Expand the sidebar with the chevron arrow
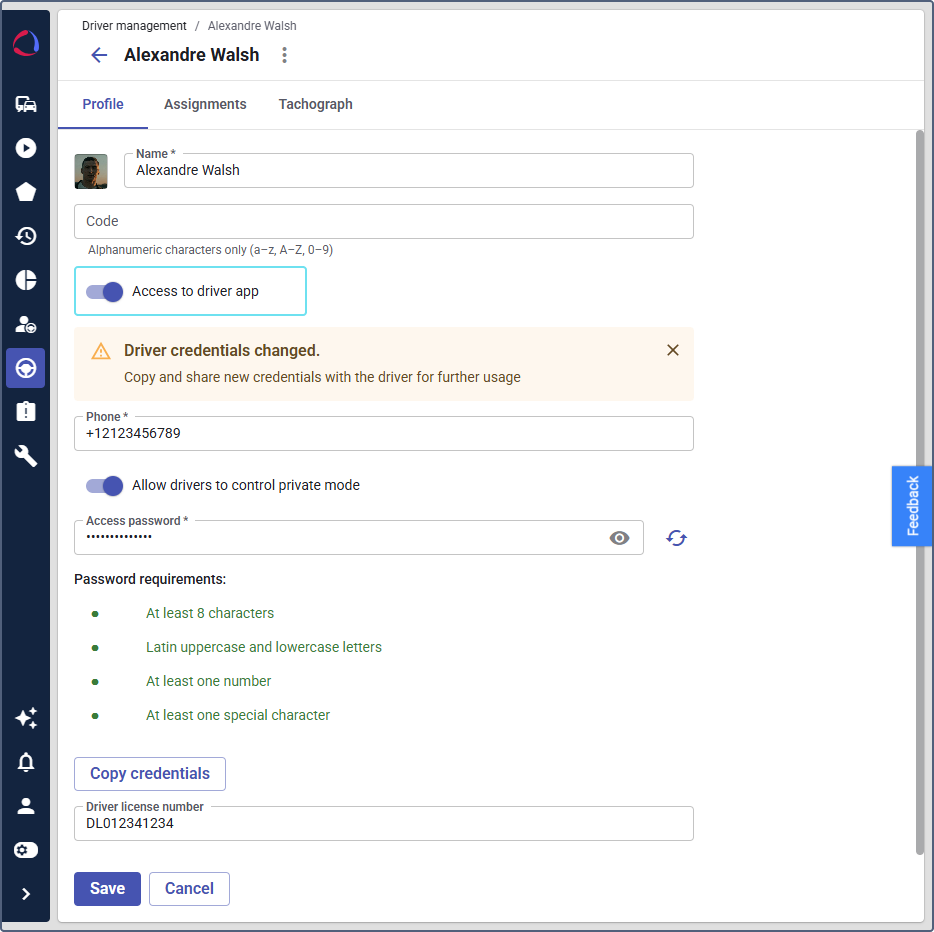Image resolution: width=934 pixels, height=932 pixels. tap(26, 894)
